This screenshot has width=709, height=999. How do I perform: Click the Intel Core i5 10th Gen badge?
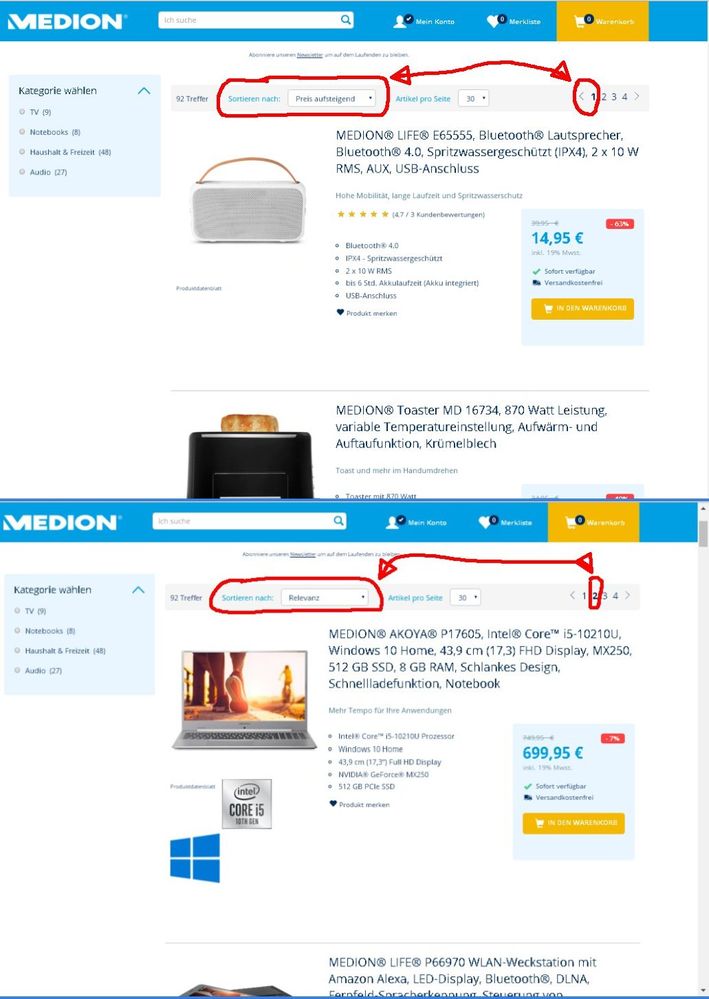(247, 803)
